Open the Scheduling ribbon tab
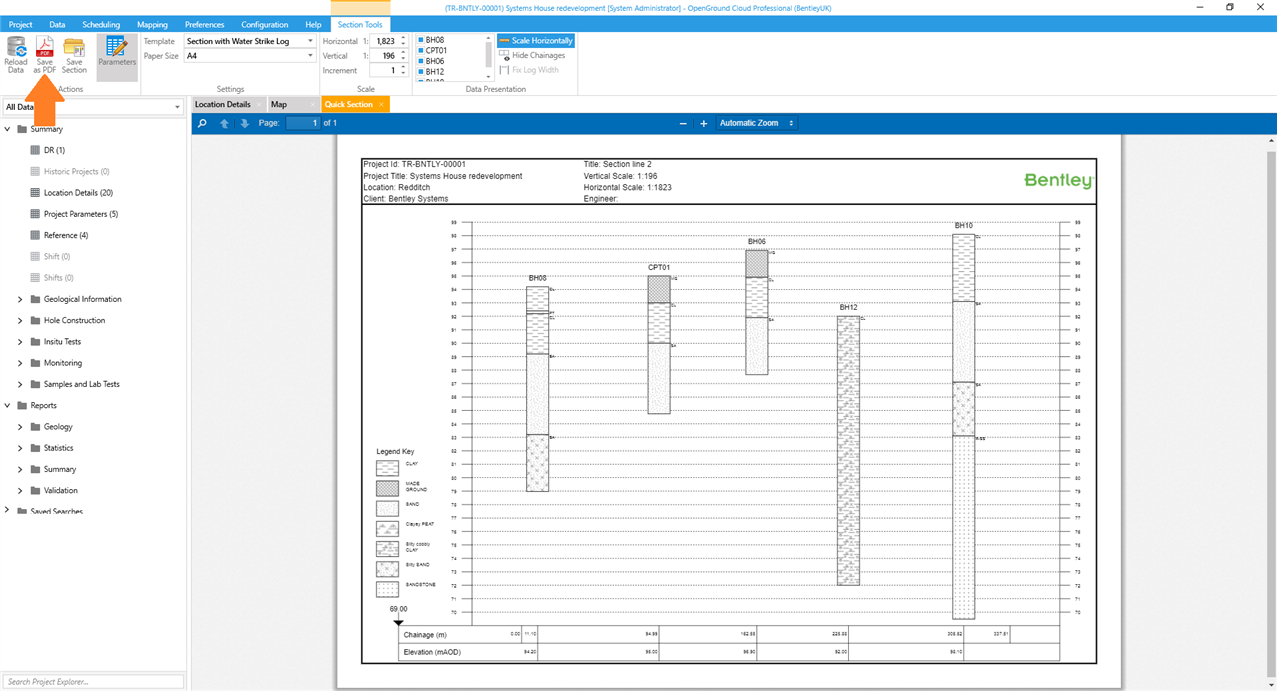Viewport: 1277px width, 691px height. pos(101,24)
